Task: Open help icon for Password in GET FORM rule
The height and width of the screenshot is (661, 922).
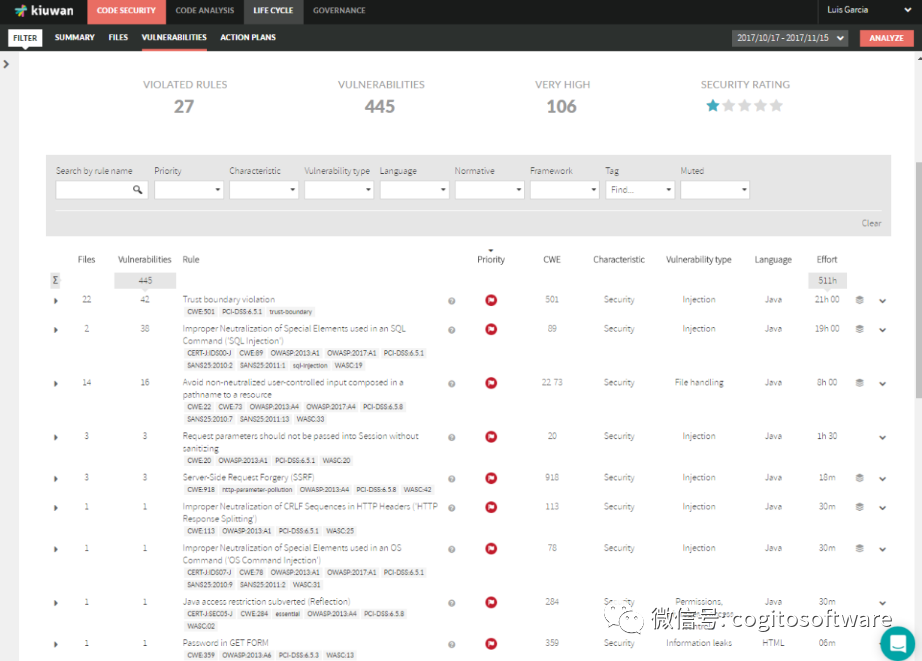Action: (x=452, y=644)
